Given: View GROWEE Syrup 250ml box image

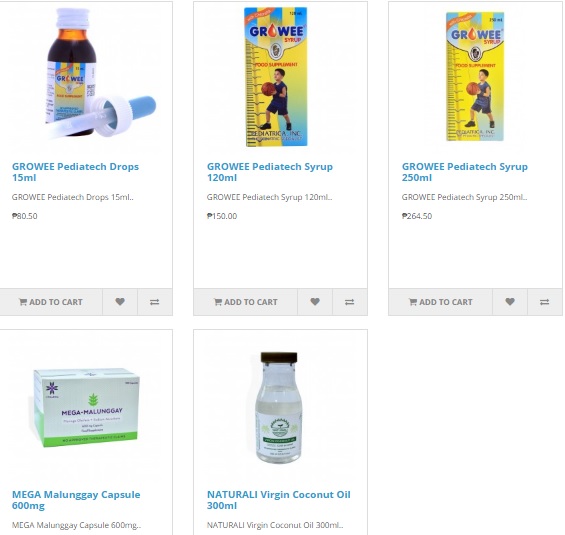Looking at the screenshot, I should click(x=475, y=76).
